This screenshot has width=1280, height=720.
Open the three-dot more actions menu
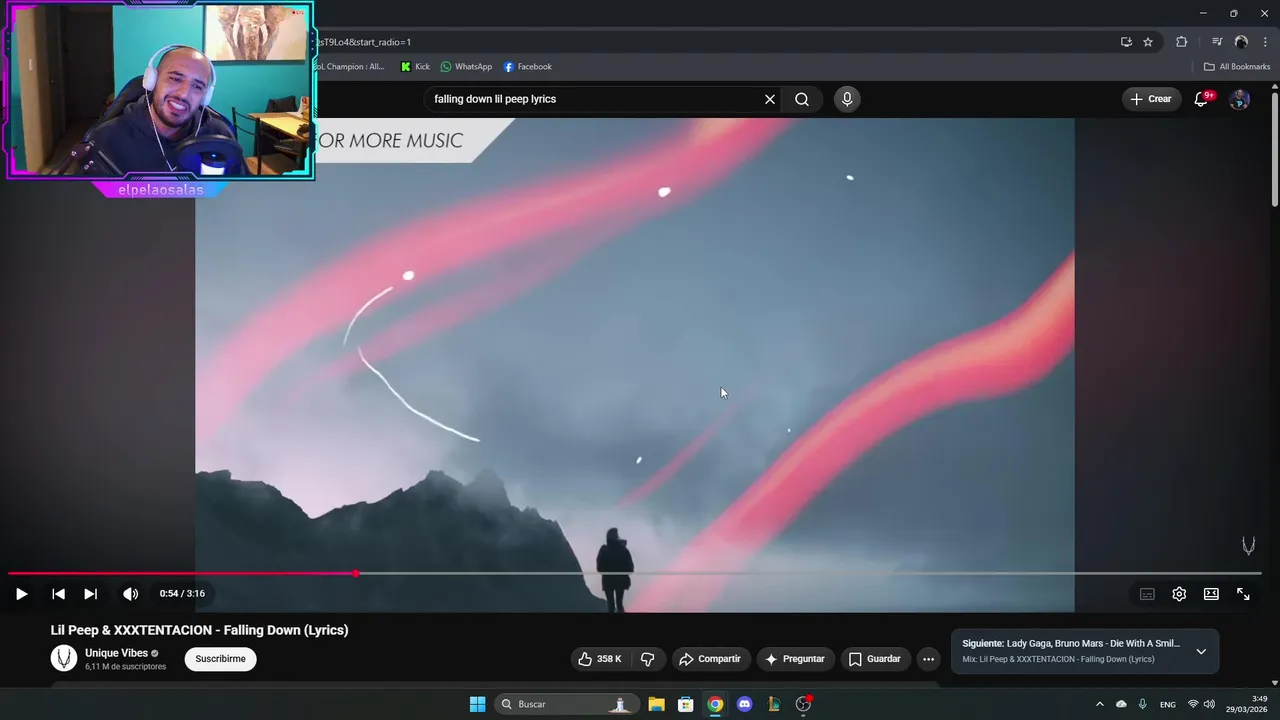click(x=928, y=659)
